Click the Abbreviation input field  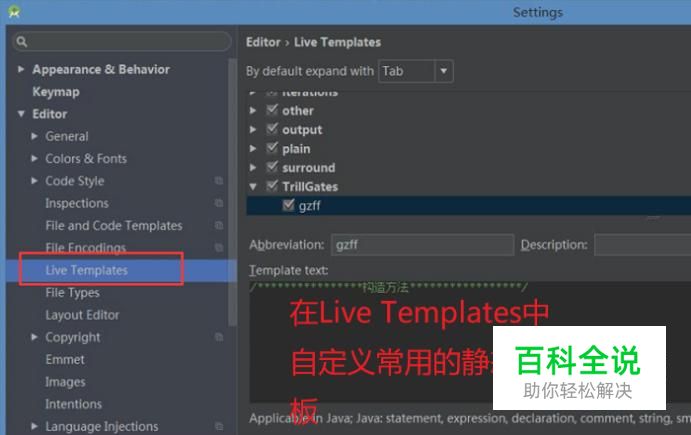(422, 245)
